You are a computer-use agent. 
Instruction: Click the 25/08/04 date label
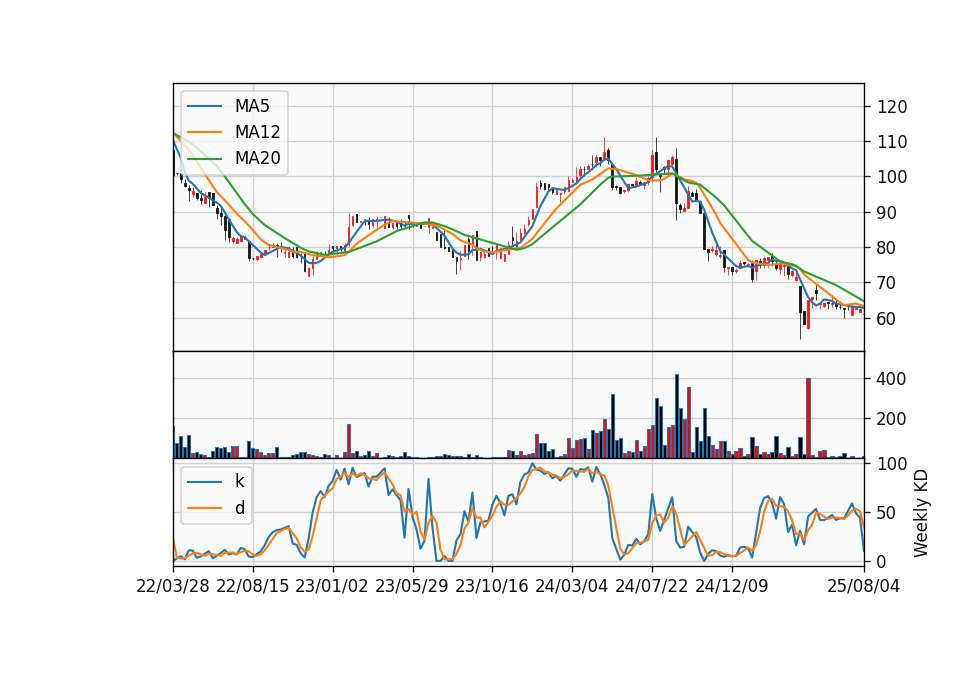pos(863,586)
